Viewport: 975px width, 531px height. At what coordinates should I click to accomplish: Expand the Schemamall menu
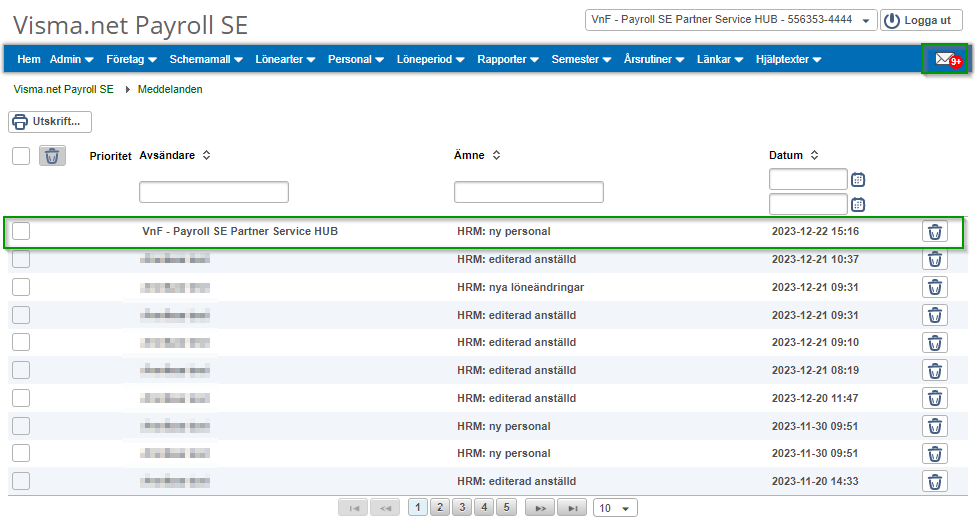tap(206, 60)
